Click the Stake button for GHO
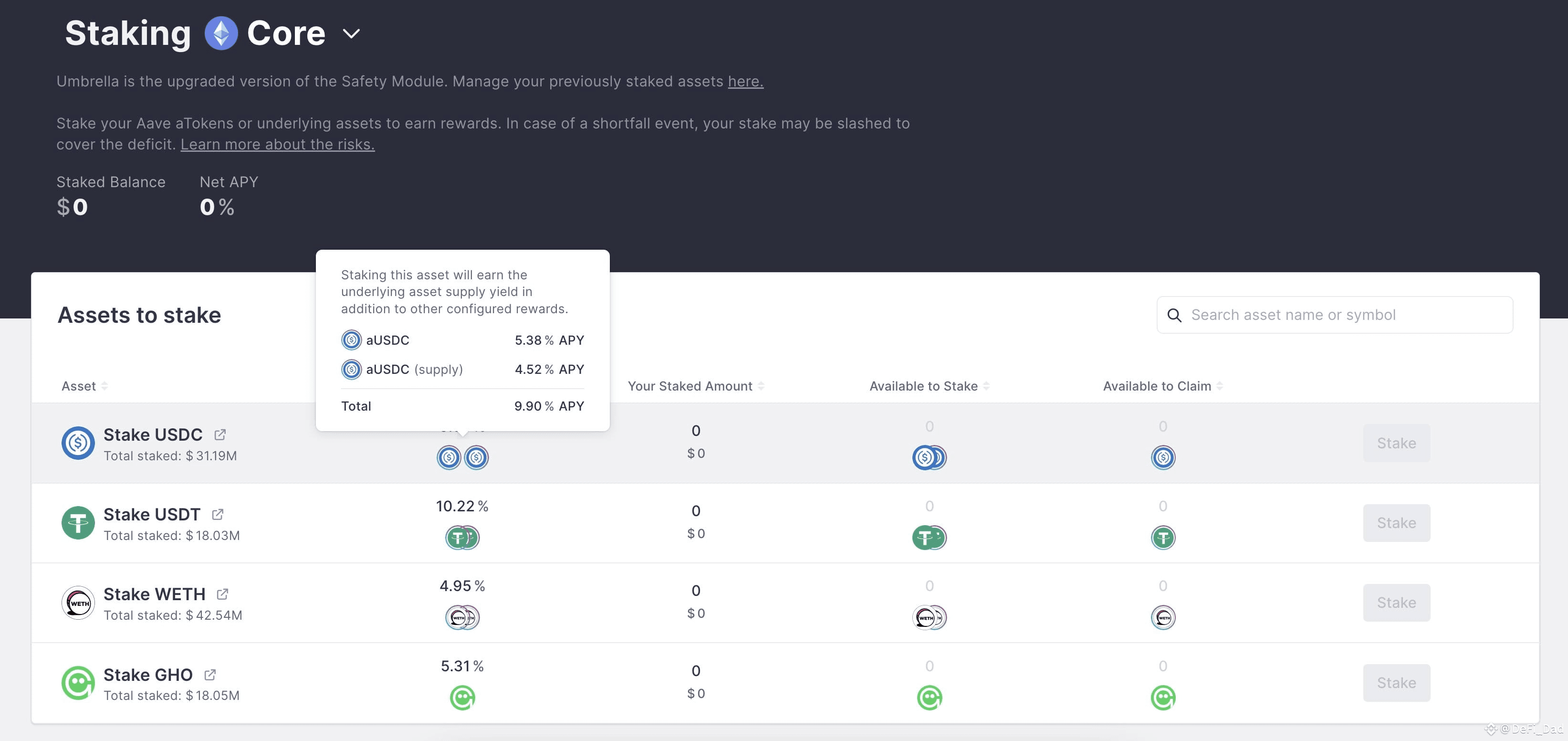The image size is (1568, 741). pyautogui.click(x=1396, y=683)
